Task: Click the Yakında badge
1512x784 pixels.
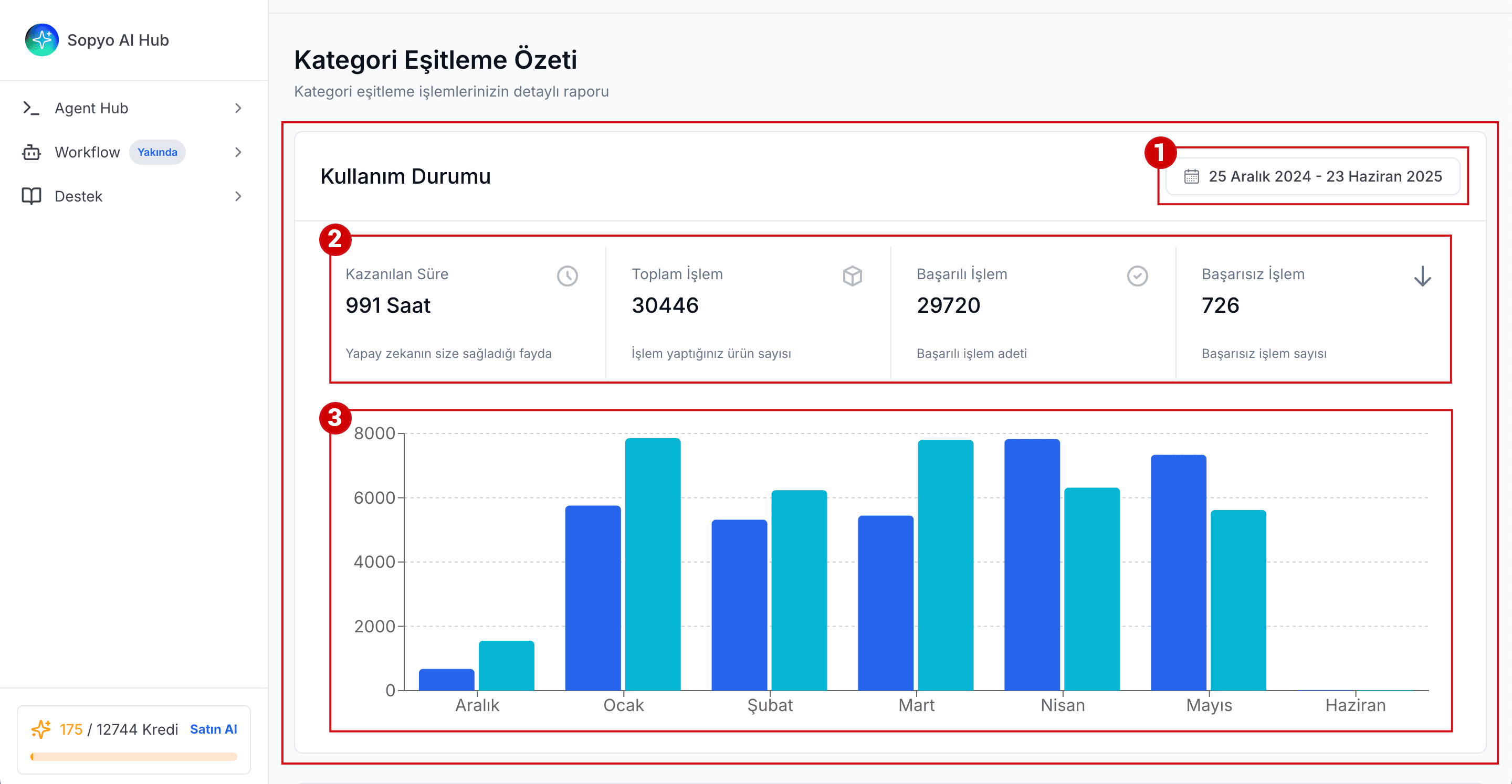Action: pyautogui.click(x=157, y=152)
